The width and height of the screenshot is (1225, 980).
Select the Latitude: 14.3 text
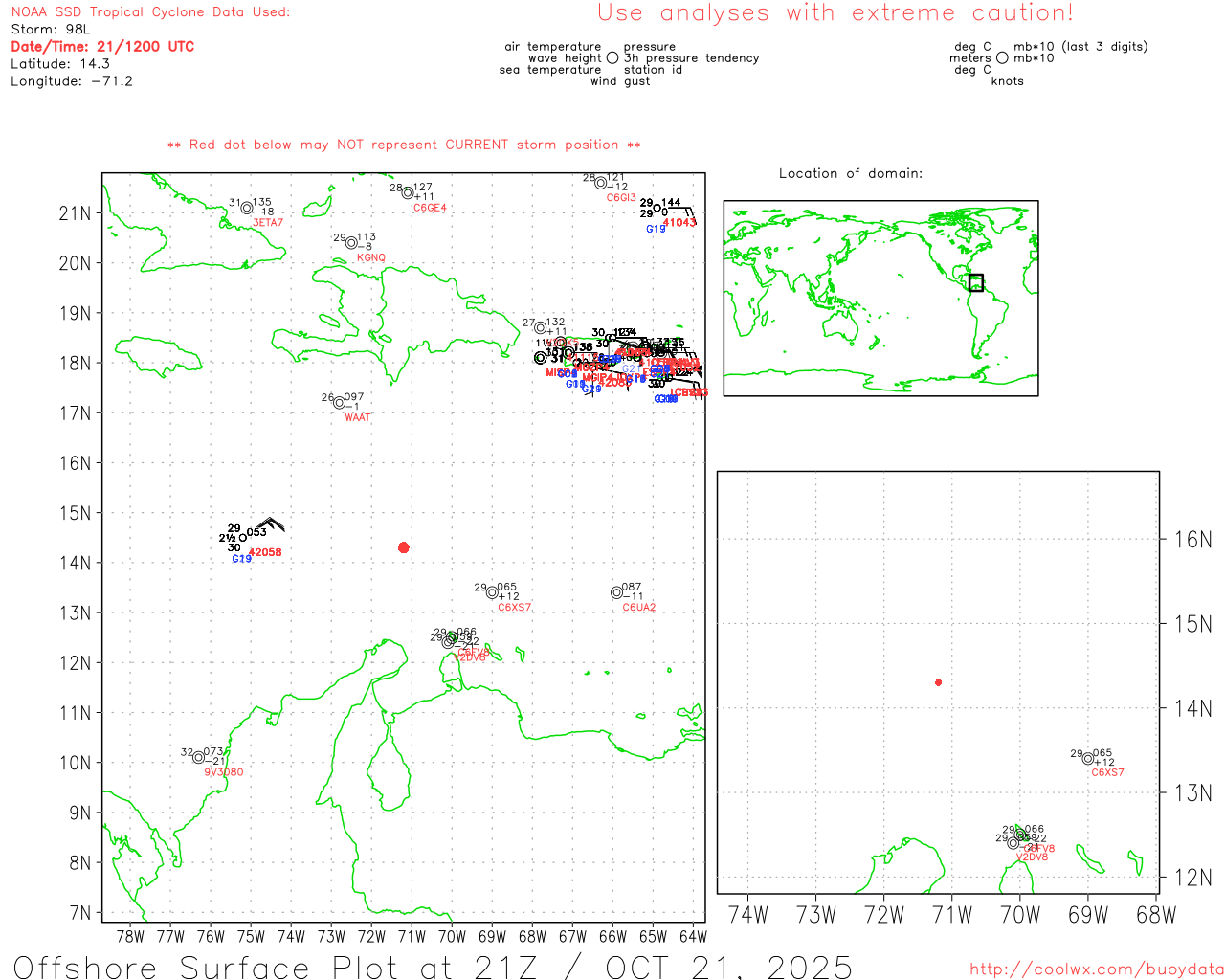point(60,63)
